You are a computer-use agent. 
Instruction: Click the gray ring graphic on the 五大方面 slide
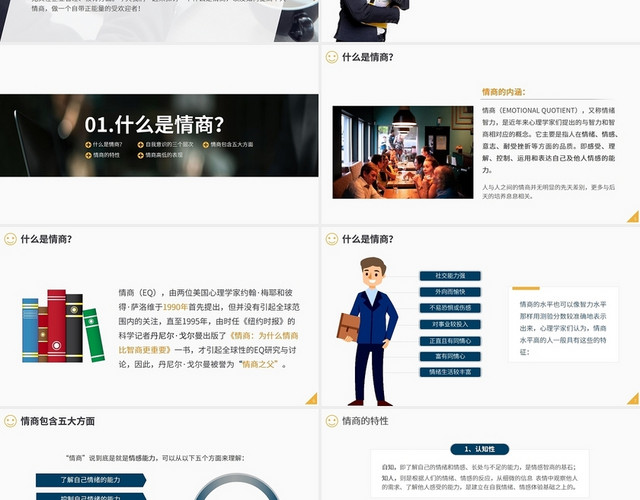click(237, 487)
